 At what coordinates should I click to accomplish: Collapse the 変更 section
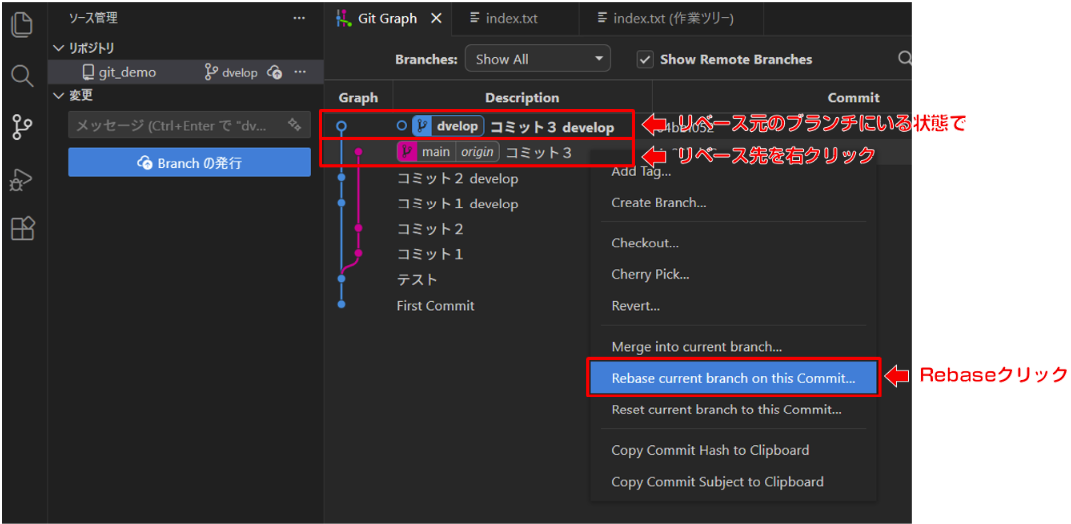58,96
